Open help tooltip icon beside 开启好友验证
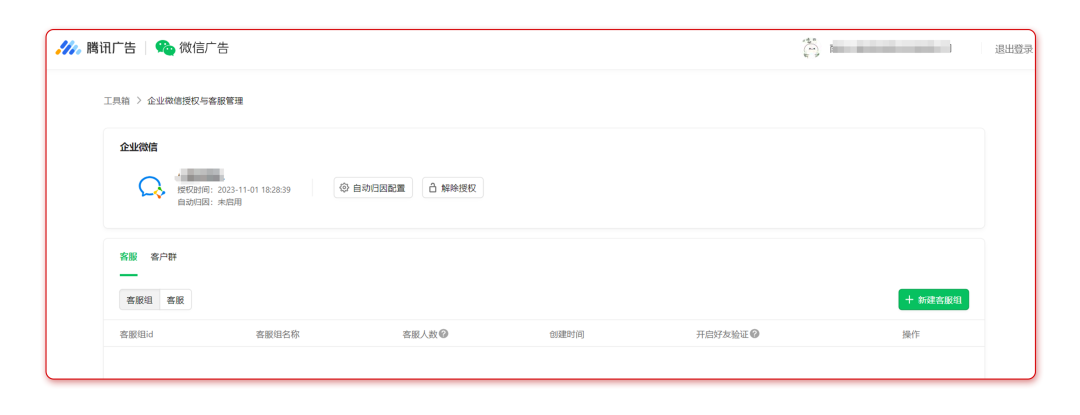Screen dimensions: 1080x415 (x=755, y=334)
